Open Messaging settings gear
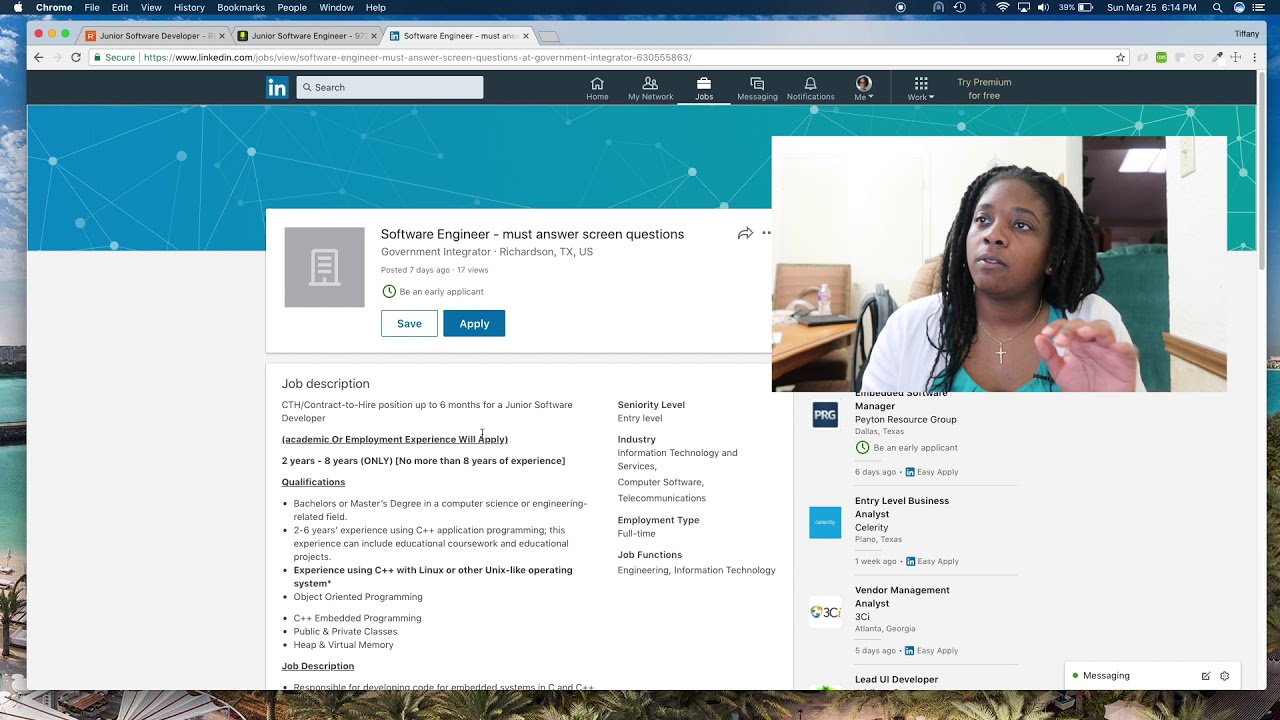 (x=1224, y=676)
